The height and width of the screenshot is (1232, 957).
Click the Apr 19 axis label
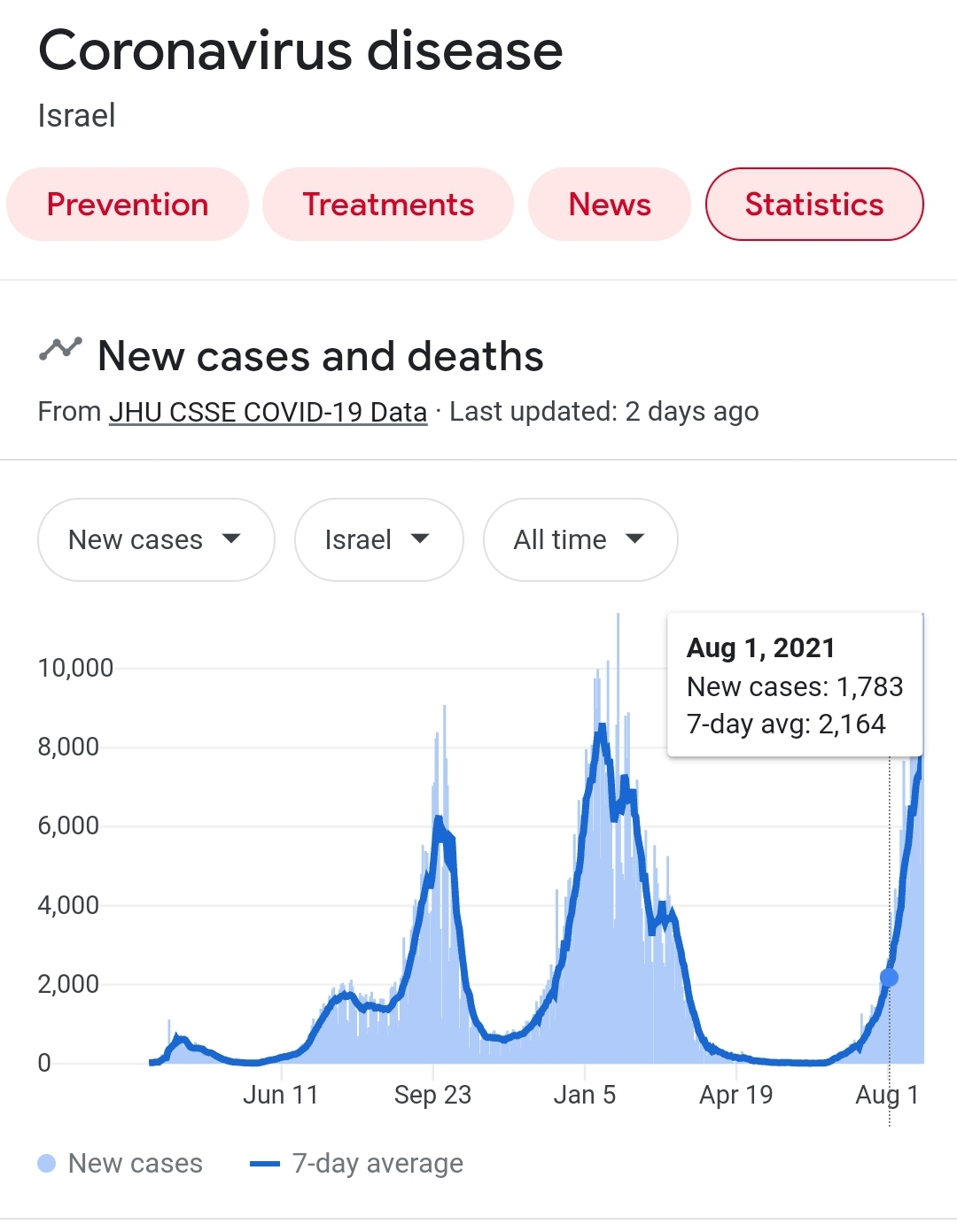coord(735,1095)
